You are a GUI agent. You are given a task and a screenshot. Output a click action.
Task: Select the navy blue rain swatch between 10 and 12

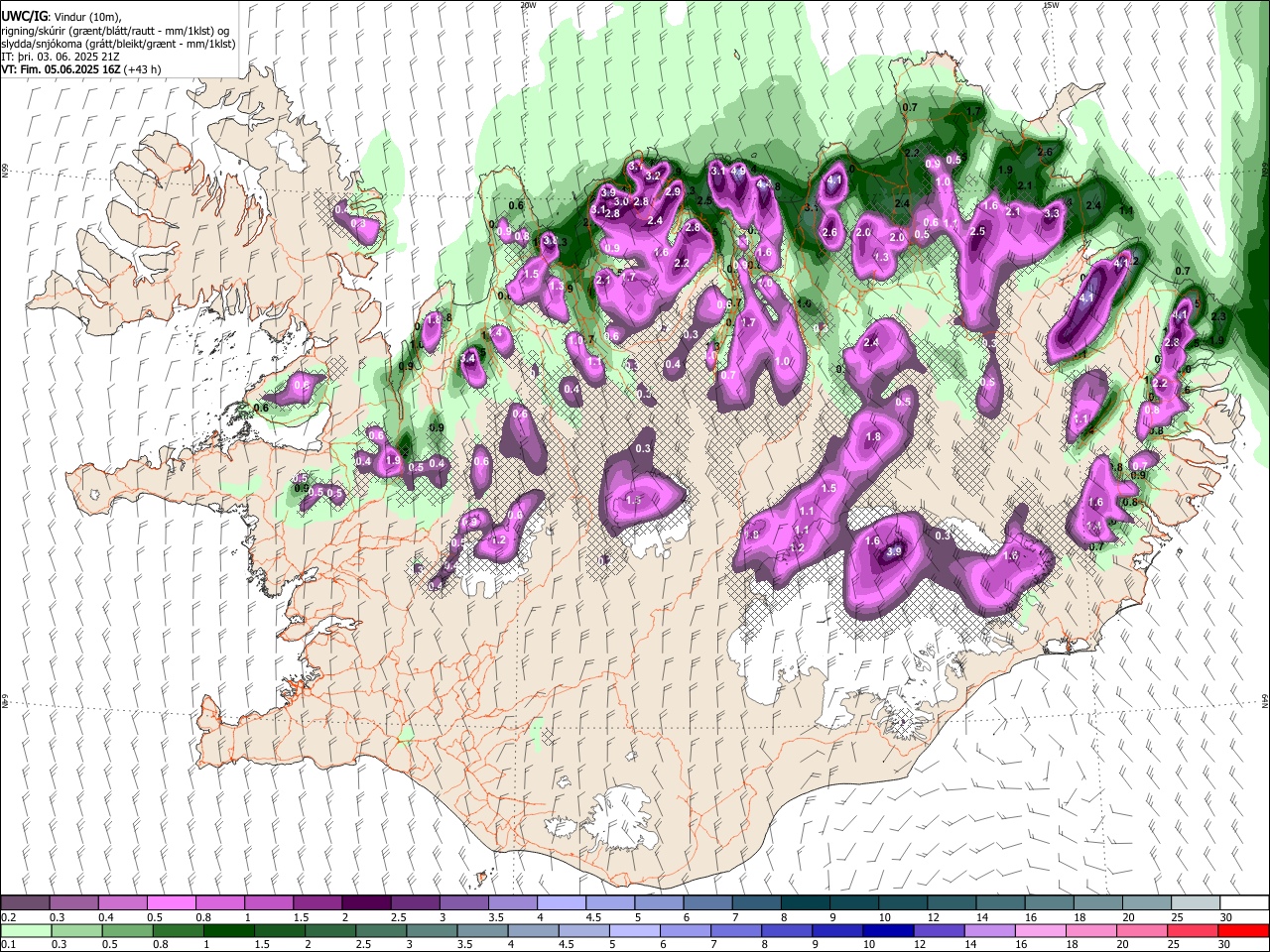(x=888, y=930)
